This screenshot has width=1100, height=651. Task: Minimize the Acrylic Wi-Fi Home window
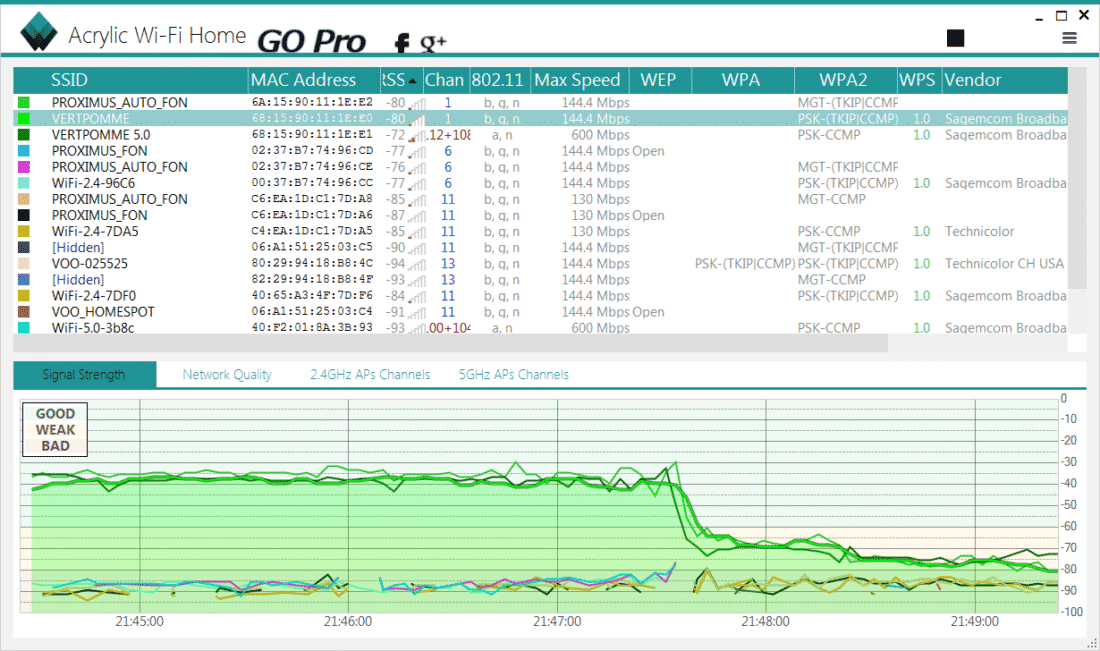click(1039, 17)
